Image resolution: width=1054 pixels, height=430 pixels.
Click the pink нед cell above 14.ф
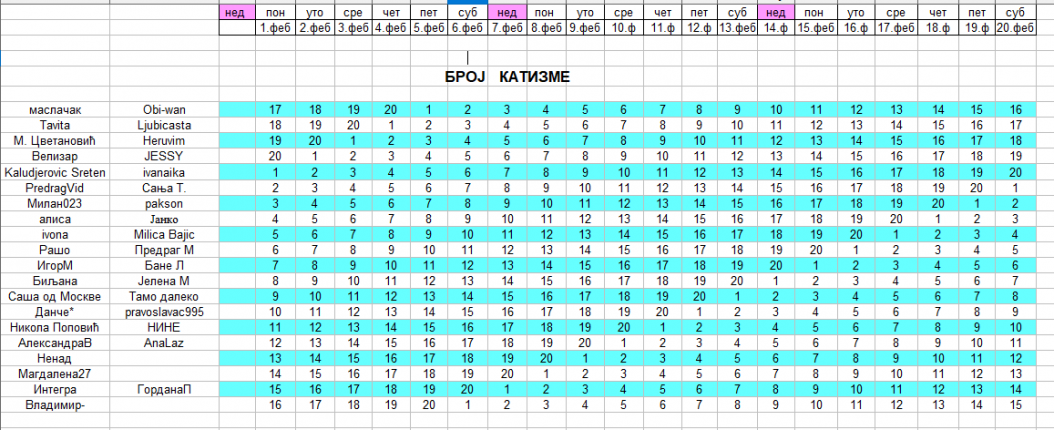[x=776, y=12]
